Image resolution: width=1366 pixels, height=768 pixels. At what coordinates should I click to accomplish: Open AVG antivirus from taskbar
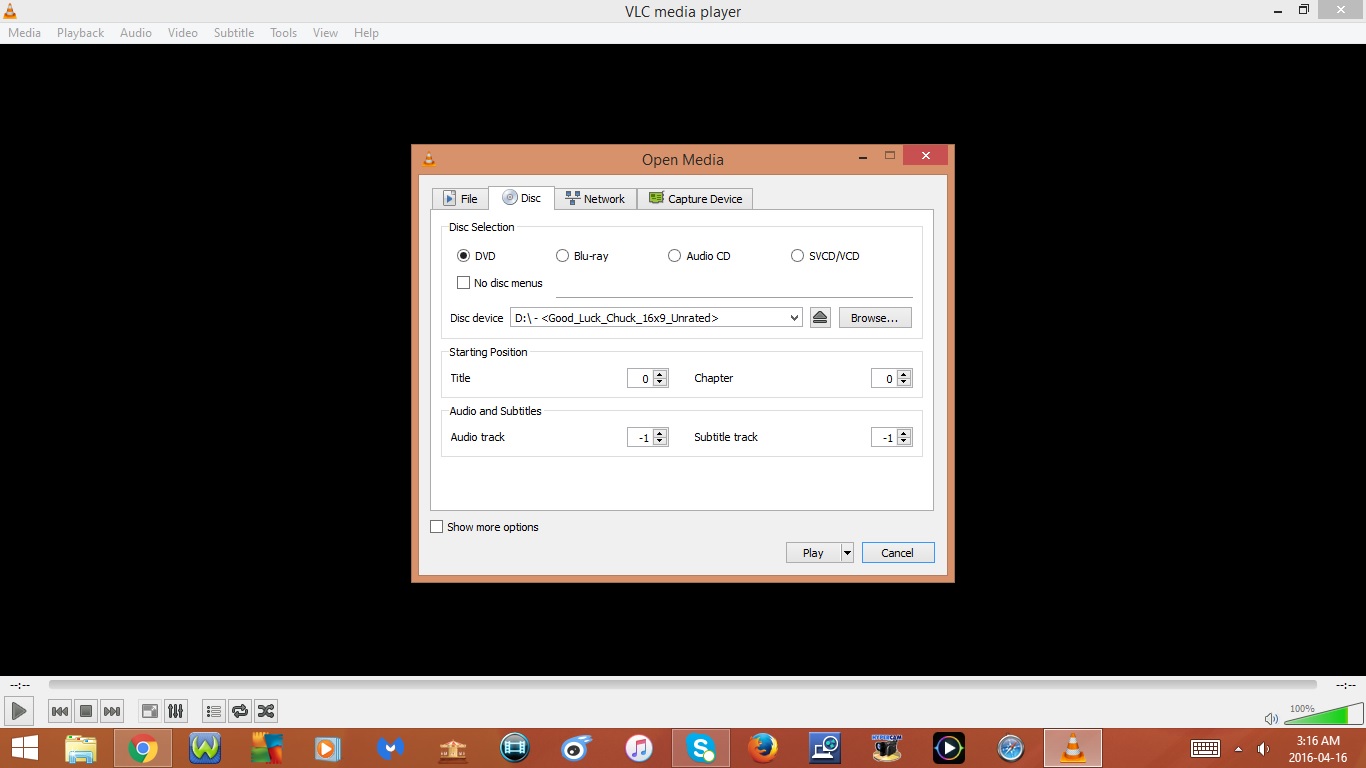coord(267,748)
